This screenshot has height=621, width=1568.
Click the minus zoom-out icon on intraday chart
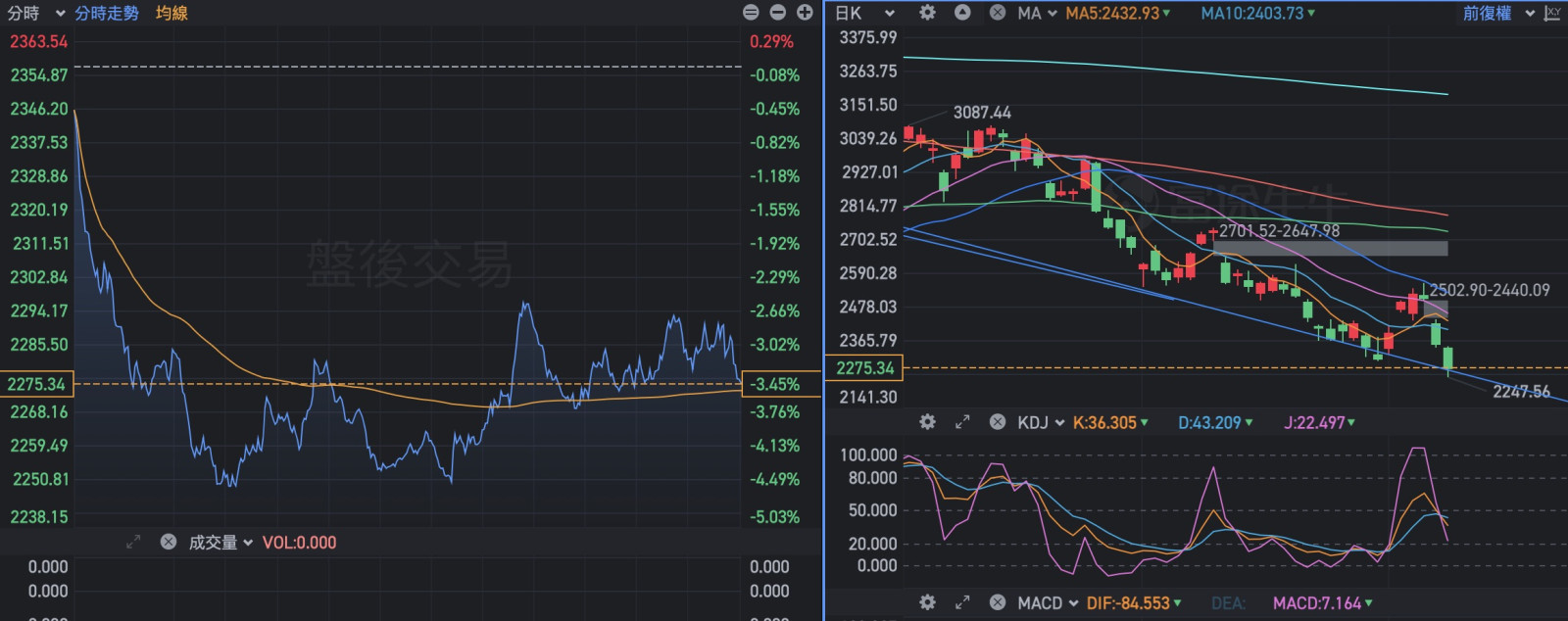coord(778,13)
